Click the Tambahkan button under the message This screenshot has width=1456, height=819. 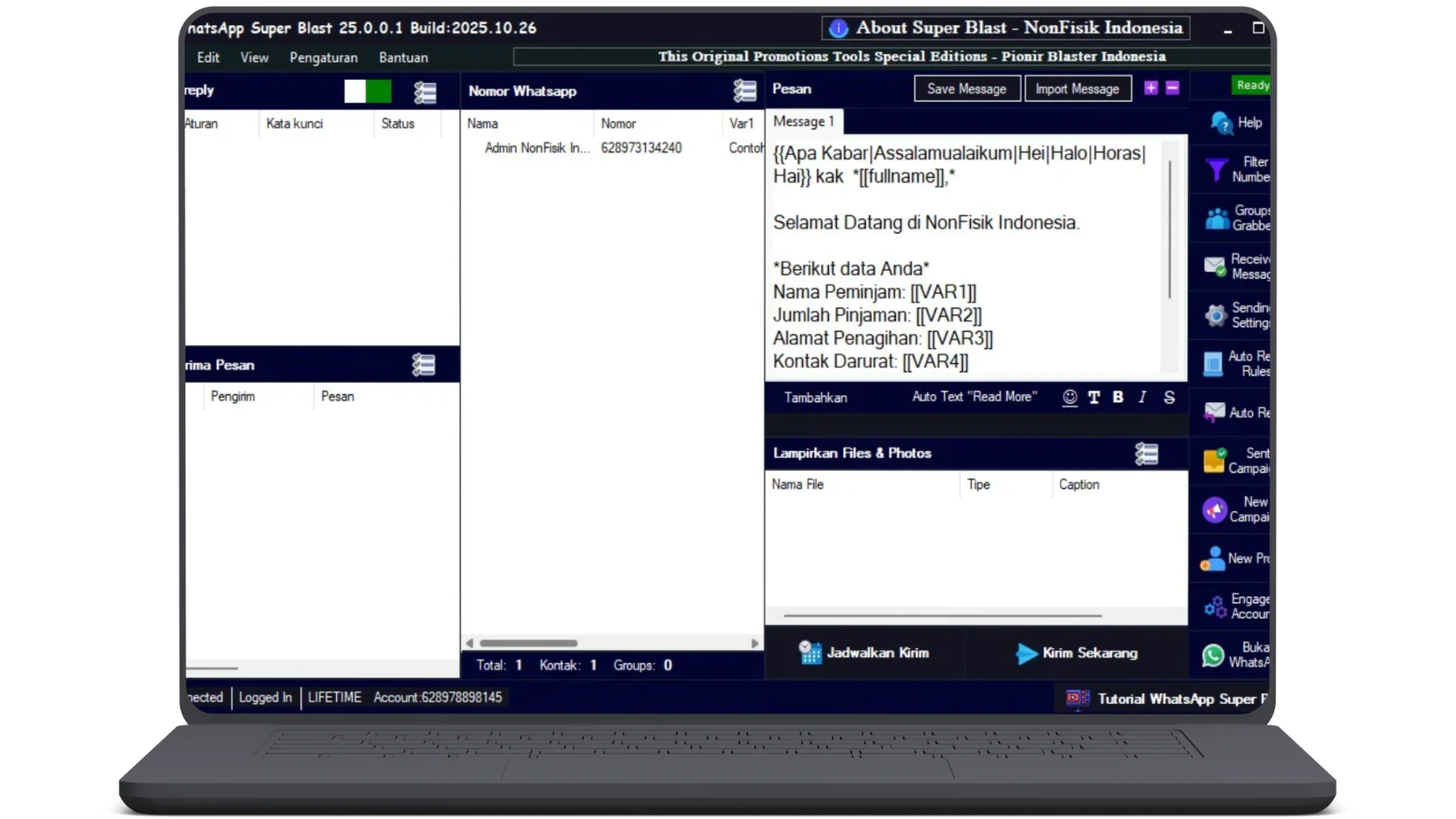click(815, 398)
